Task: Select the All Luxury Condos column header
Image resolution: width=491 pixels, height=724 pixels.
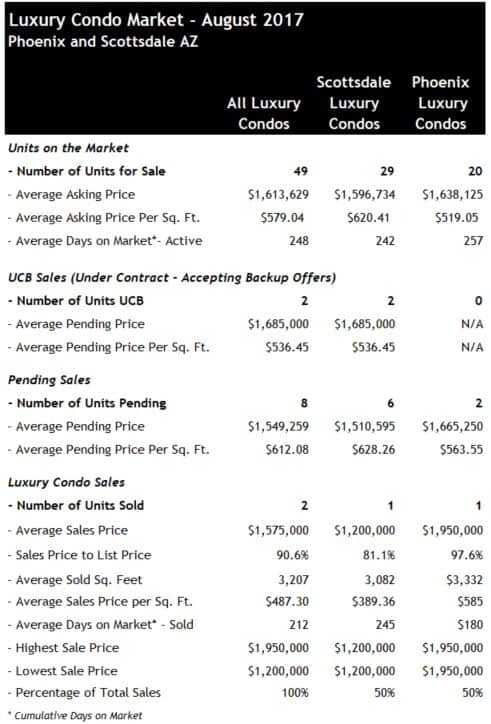Action: pyautogui.click(x=264, y=114)
